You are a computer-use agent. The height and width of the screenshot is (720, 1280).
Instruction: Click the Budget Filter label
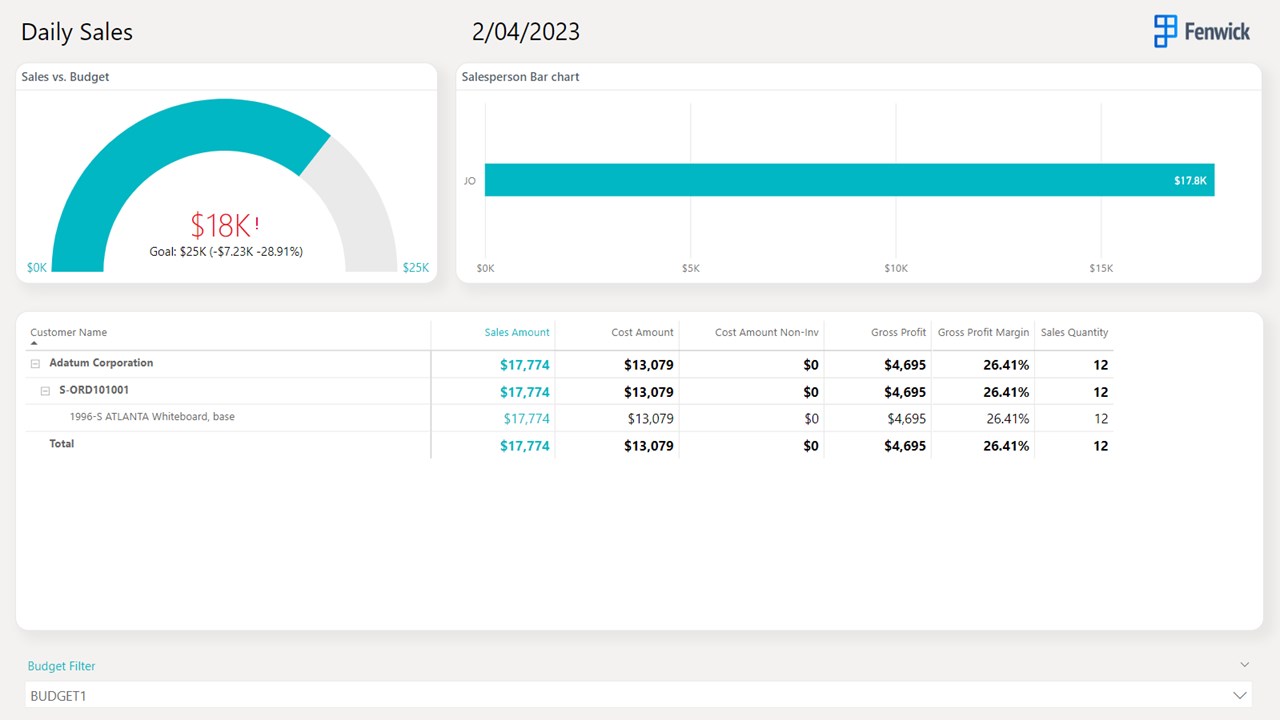coord(62,666)
